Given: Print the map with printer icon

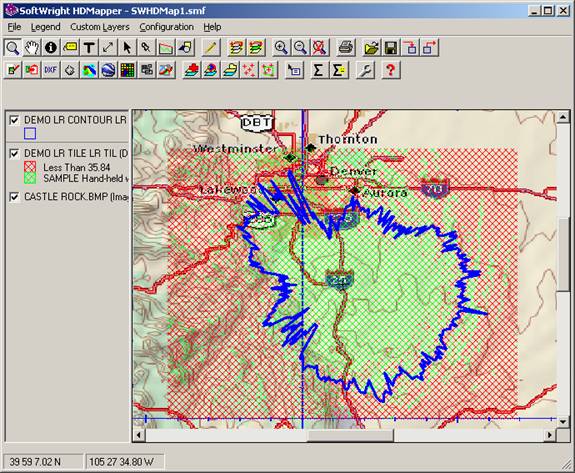Looking at the screenshot, I should (346, 48).
